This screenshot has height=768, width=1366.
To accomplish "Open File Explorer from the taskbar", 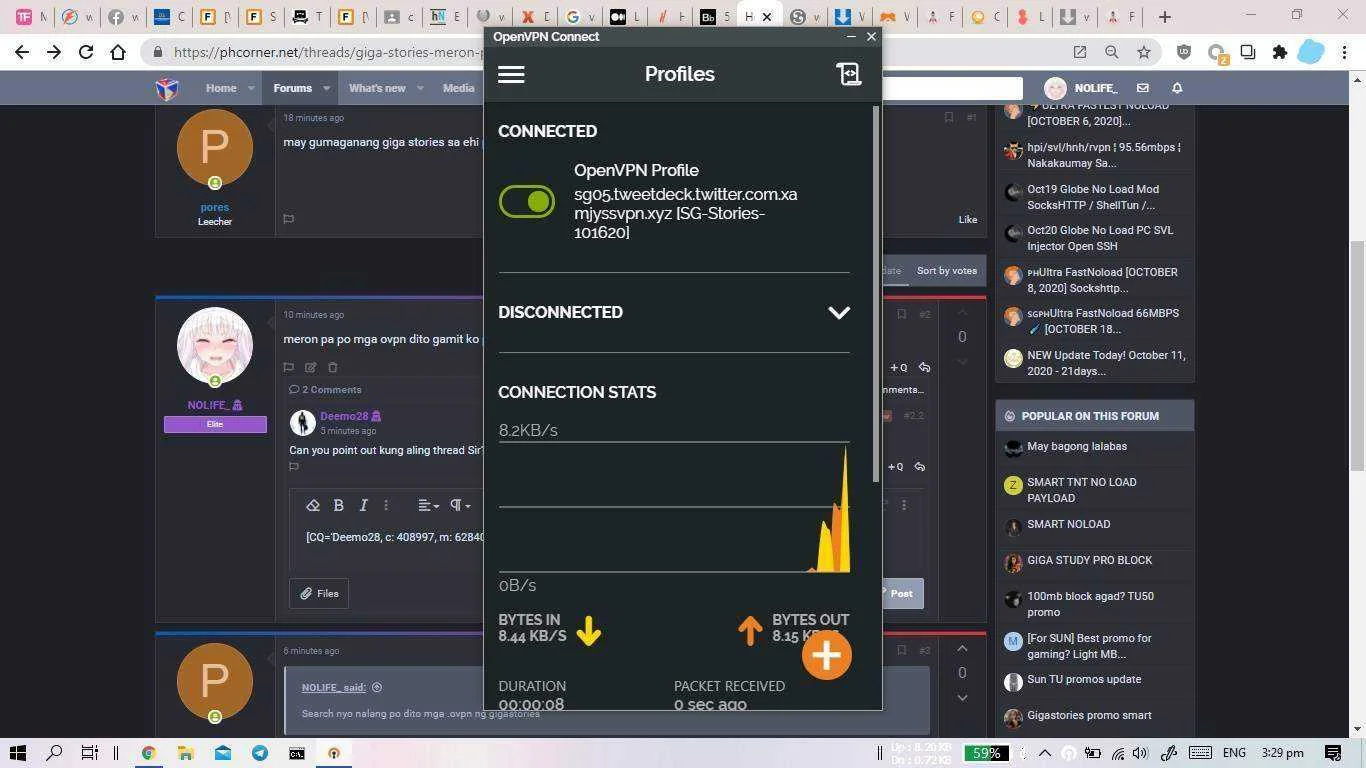I will click(185, 752).
